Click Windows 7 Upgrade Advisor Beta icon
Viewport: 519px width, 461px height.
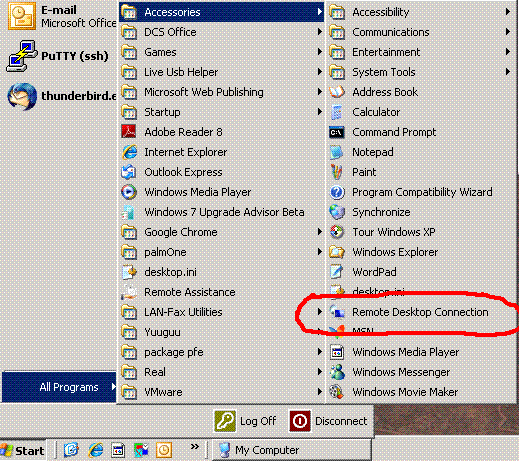tap(129, 212)
